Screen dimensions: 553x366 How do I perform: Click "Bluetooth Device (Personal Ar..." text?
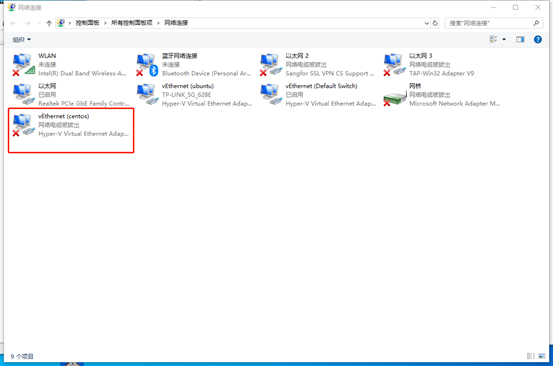(206, 73)
